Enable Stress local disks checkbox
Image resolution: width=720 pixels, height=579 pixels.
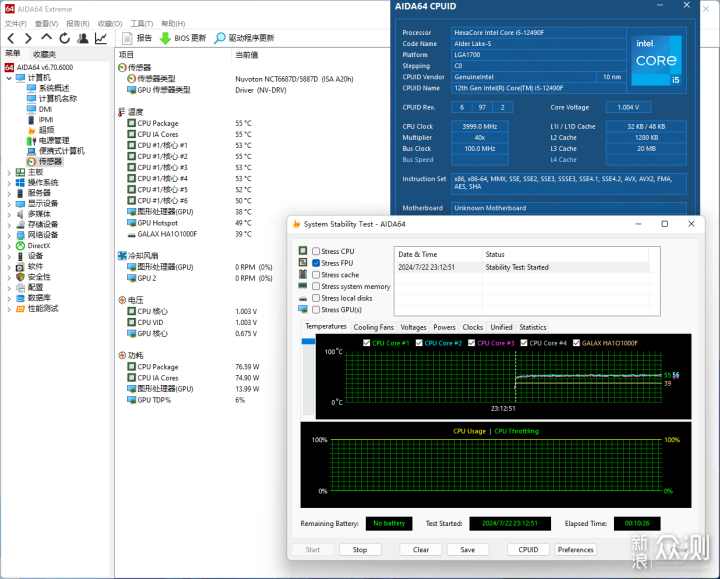(316, 298)
